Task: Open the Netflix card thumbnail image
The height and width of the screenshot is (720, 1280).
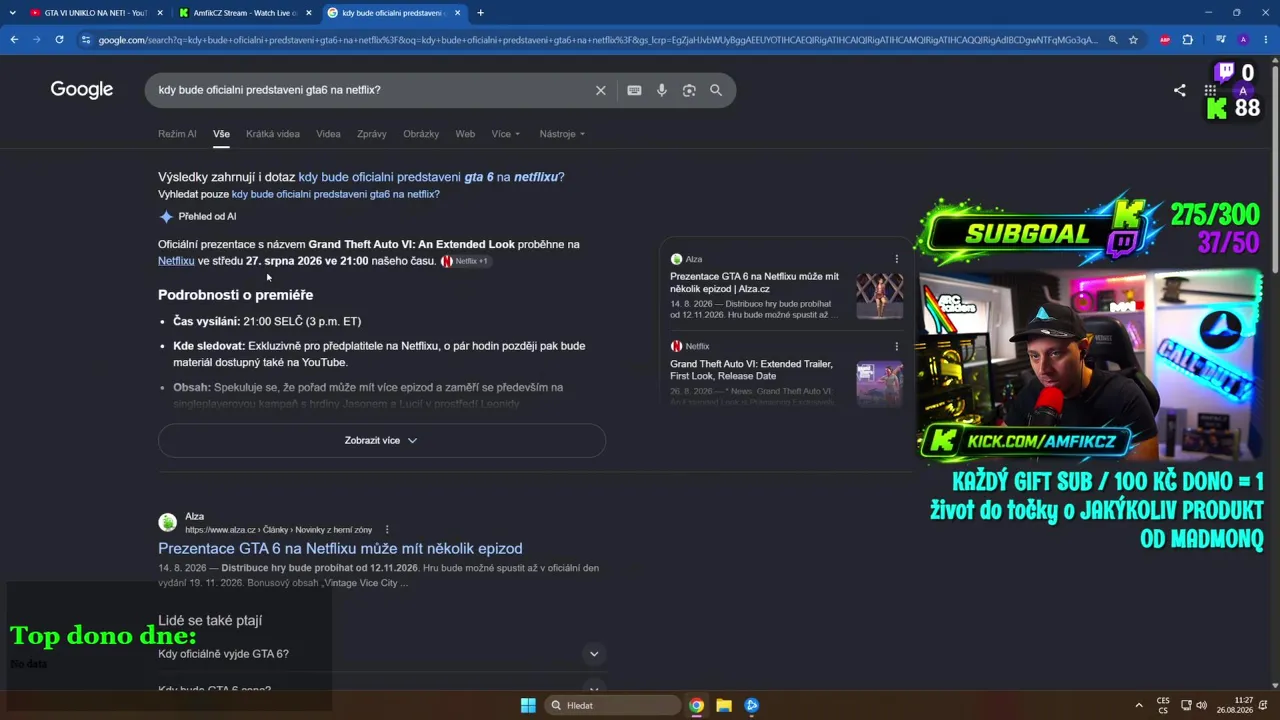Action: click(x=880, y=384)
